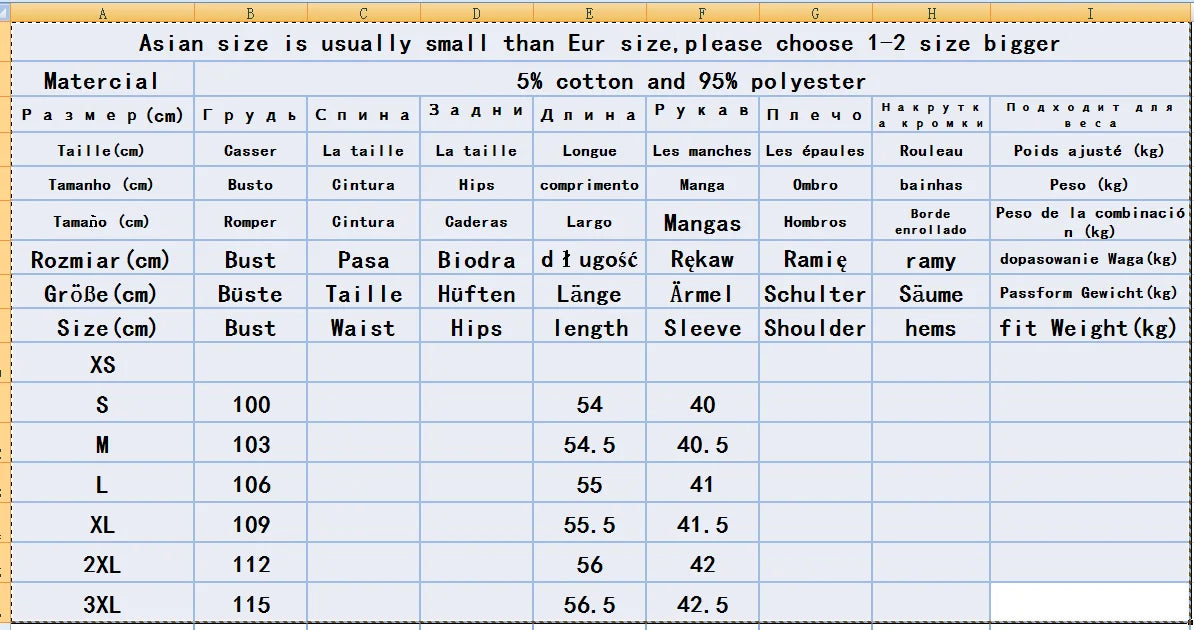Select the bust value 100 cell
Viewport: 1194px width, 630px height.
point(250,404)
